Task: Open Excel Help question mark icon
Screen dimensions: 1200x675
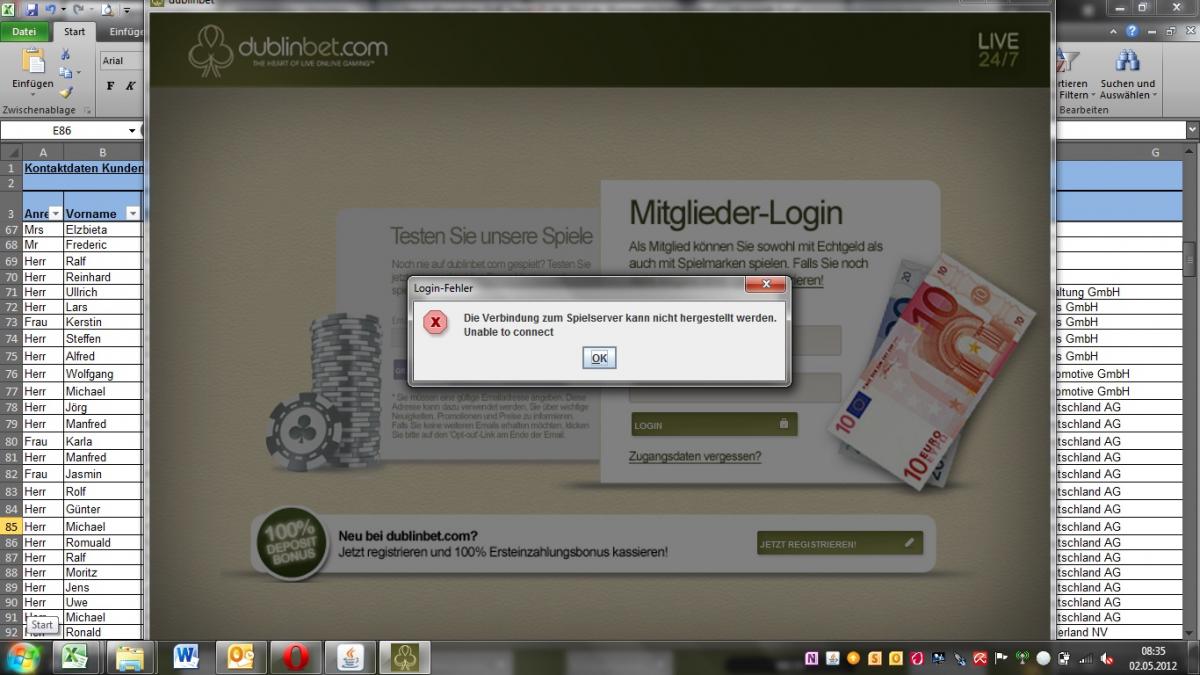Action: tap(1132, 31)
